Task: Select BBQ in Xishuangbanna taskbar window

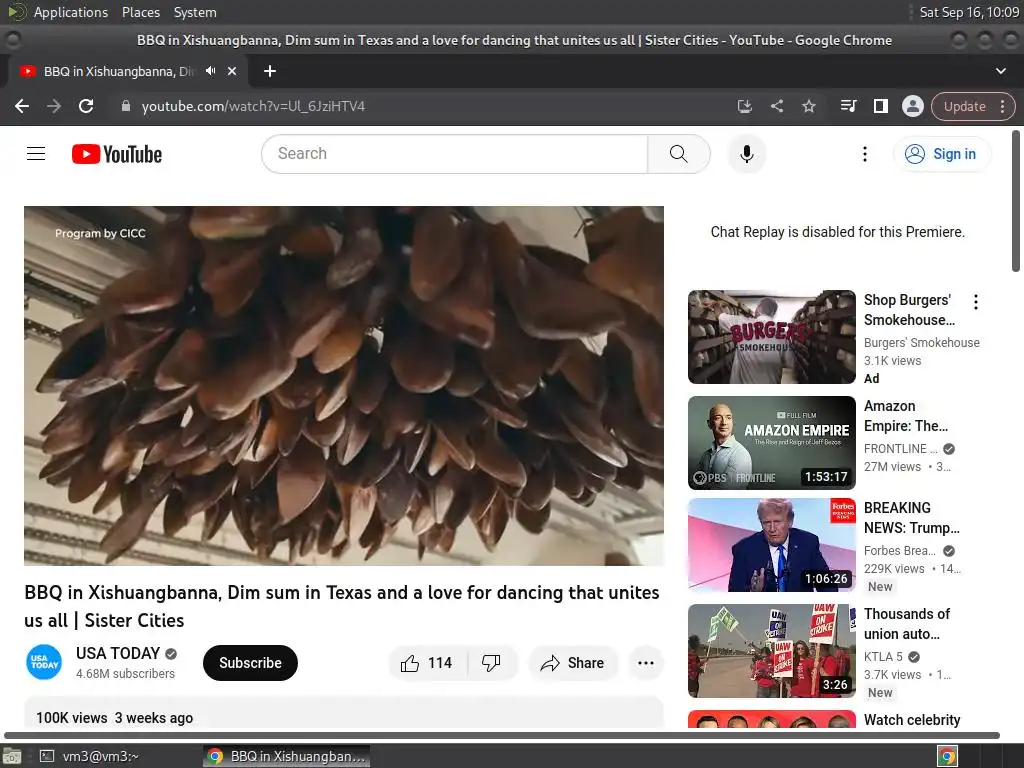Action: tap(287, 756)
